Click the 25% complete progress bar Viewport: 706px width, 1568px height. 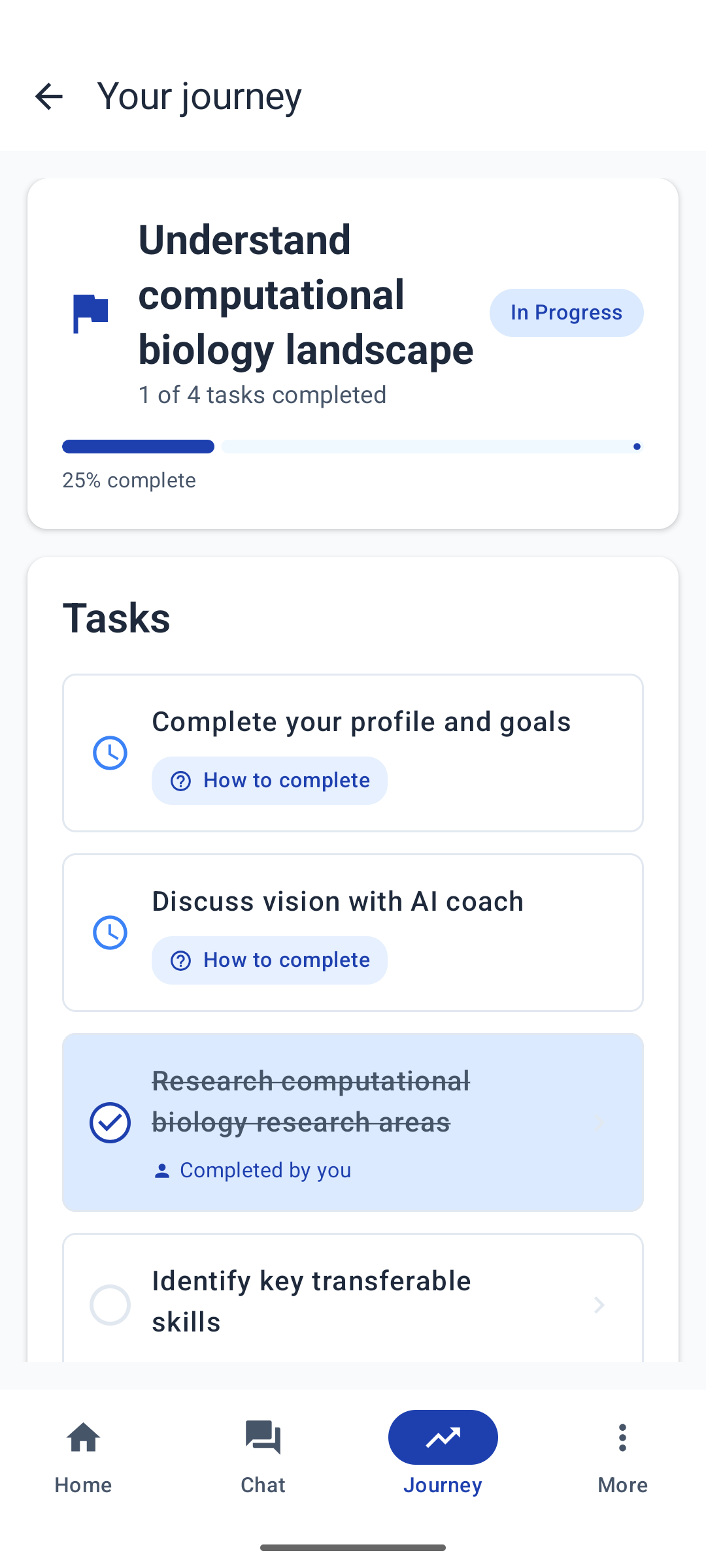(x=353, y=447)
